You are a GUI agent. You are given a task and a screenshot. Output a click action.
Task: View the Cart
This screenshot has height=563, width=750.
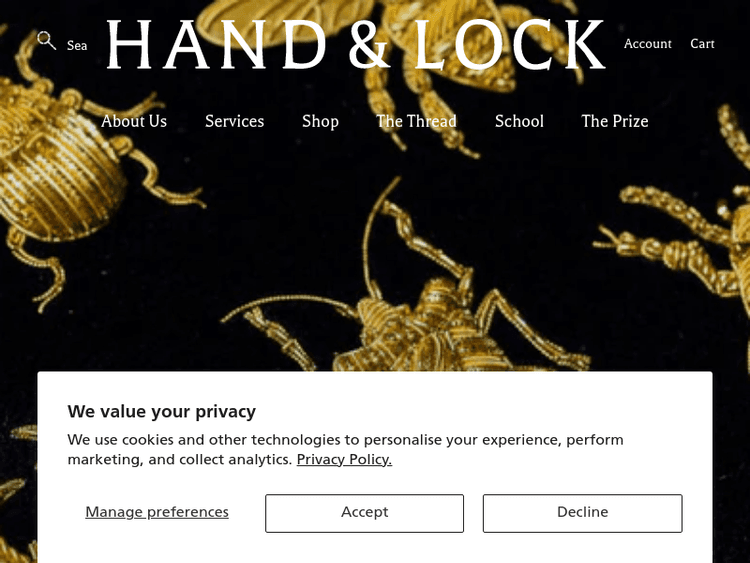pyautogui.click(x=702, y=44)
